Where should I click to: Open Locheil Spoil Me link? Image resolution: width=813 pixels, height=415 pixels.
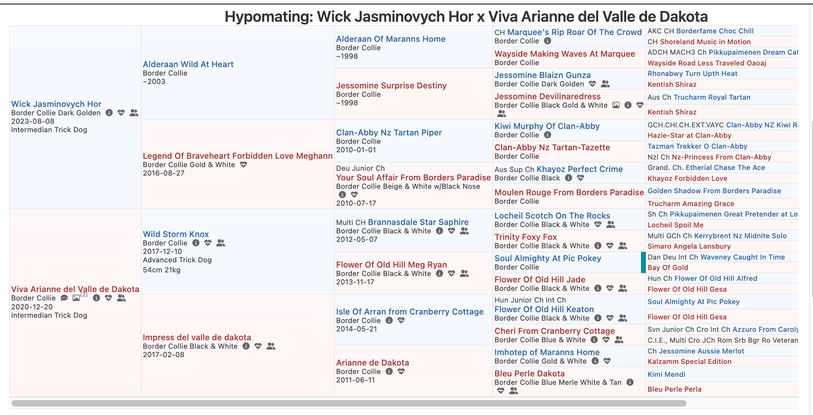(676, 225)
